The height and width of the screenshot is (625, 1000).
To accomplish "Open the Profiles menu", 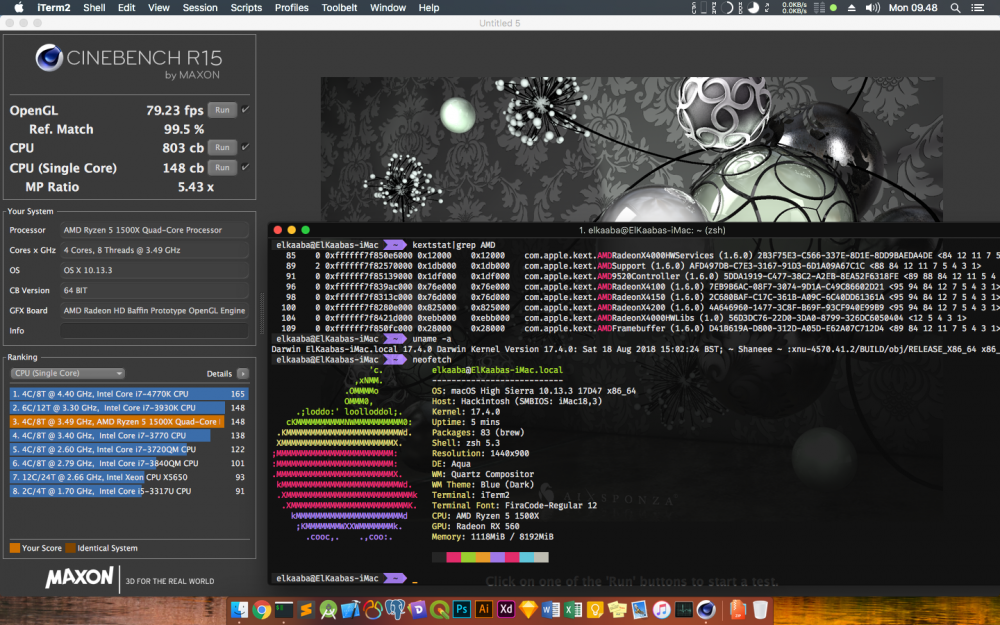I will (291, 8).
